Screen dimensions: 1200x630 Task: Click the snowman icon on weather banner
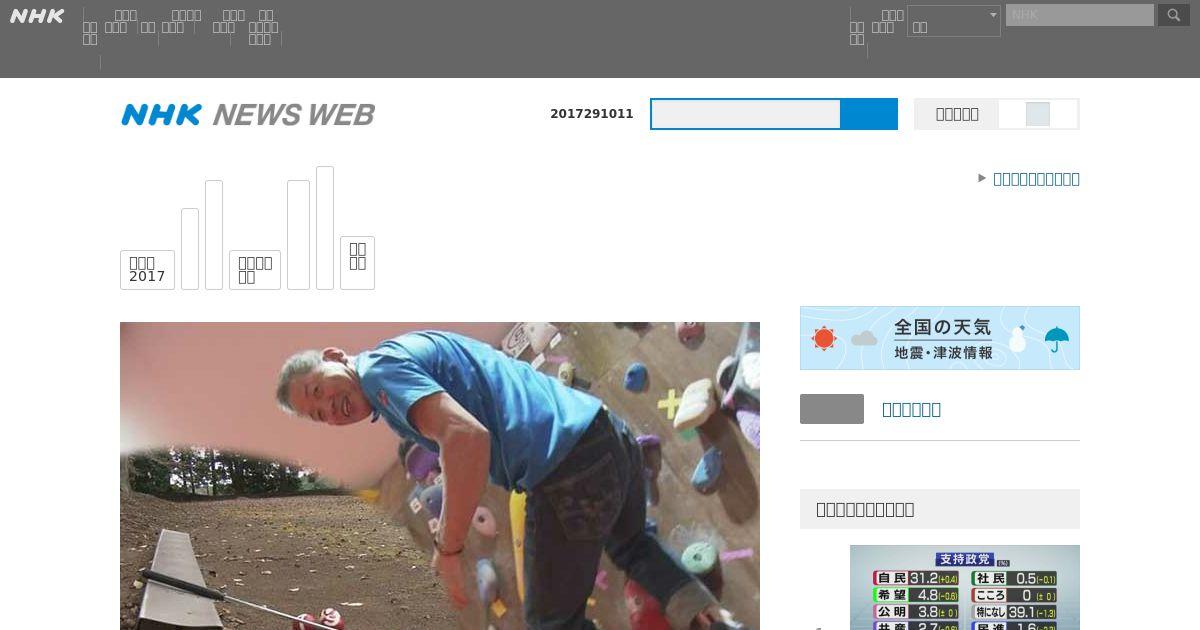(x=1018, y=338)
